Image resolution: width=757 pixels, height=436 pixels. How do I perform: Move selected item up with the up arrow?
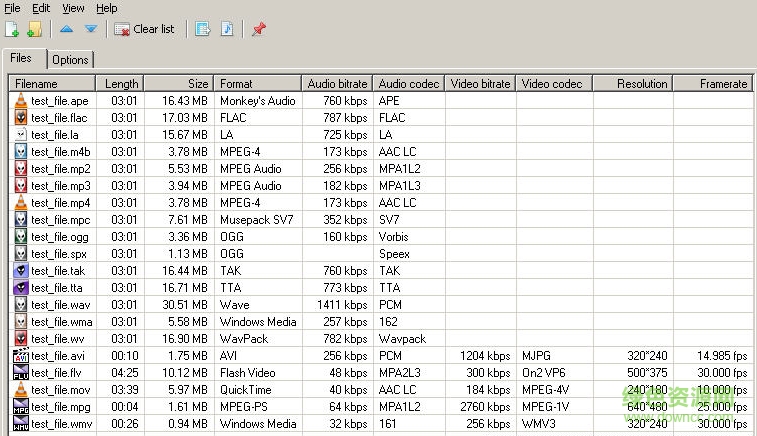tap(66, 29)
